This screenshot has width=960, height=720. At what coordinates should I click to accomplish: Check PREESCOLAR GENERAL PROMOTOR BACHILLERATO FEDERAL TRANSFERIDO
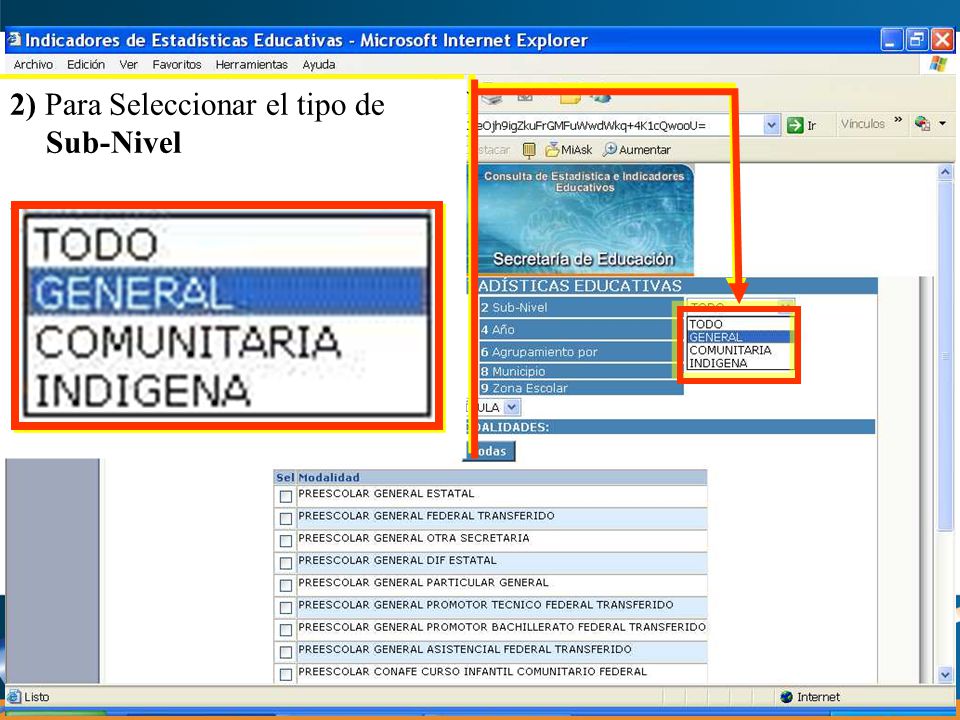pyautogui.click(x=286, y=629)
